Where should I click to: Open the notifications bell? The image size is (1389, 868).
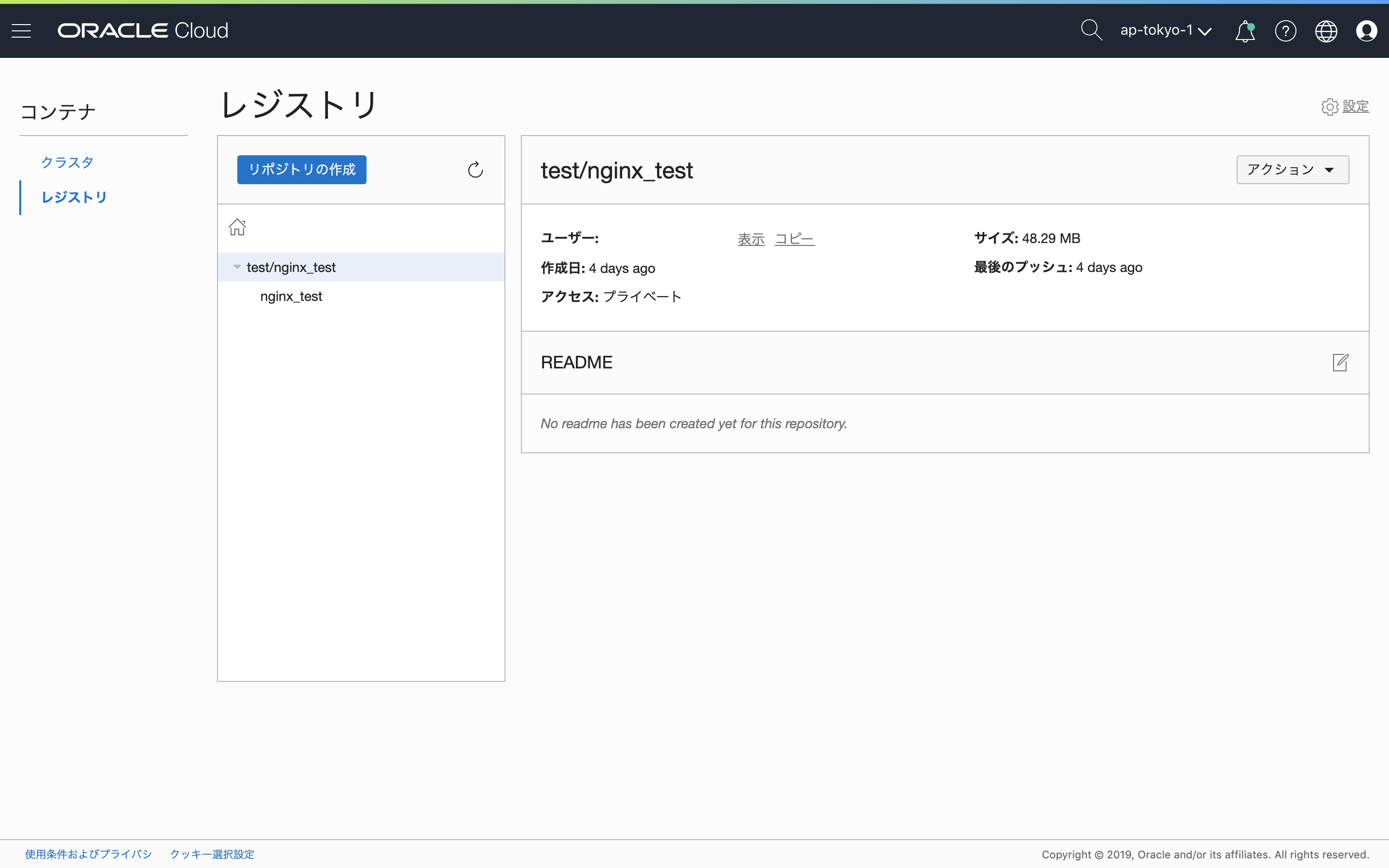click(1244, 30)
